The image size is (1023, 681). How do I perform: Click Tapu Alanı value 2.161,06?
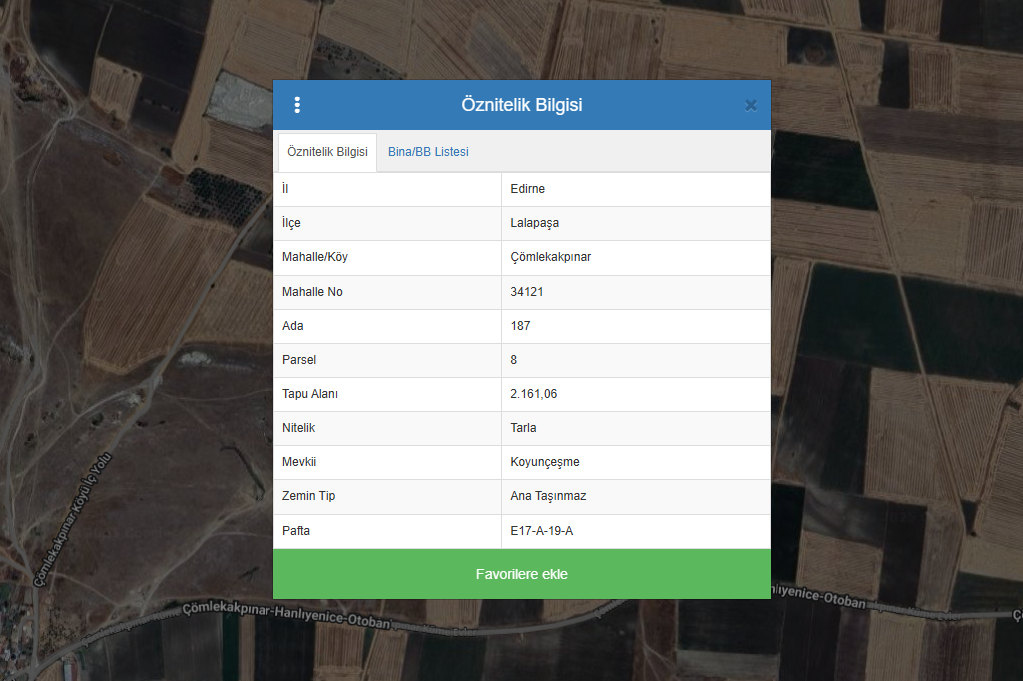pos(533,394)
